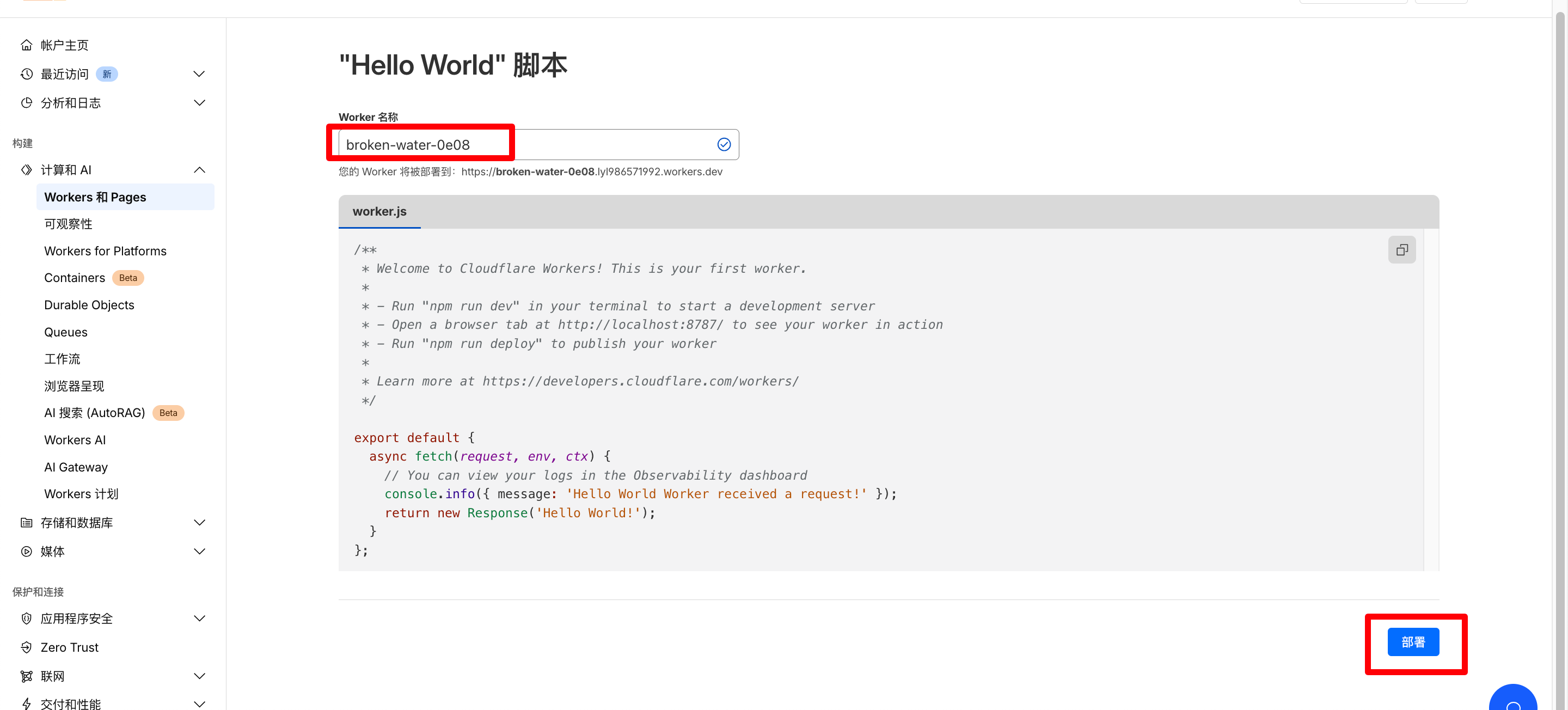The width and height of the screenshot is (1568, 710).
Task: Open the AI Gateway sidebar link
Action: coord(76,467)
